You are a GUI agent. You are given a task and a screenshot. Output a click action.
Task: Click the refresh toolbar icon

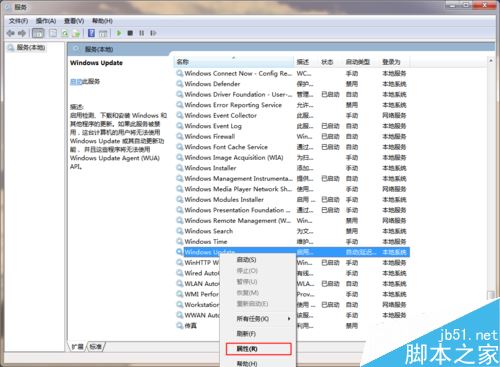coord(65,33)
